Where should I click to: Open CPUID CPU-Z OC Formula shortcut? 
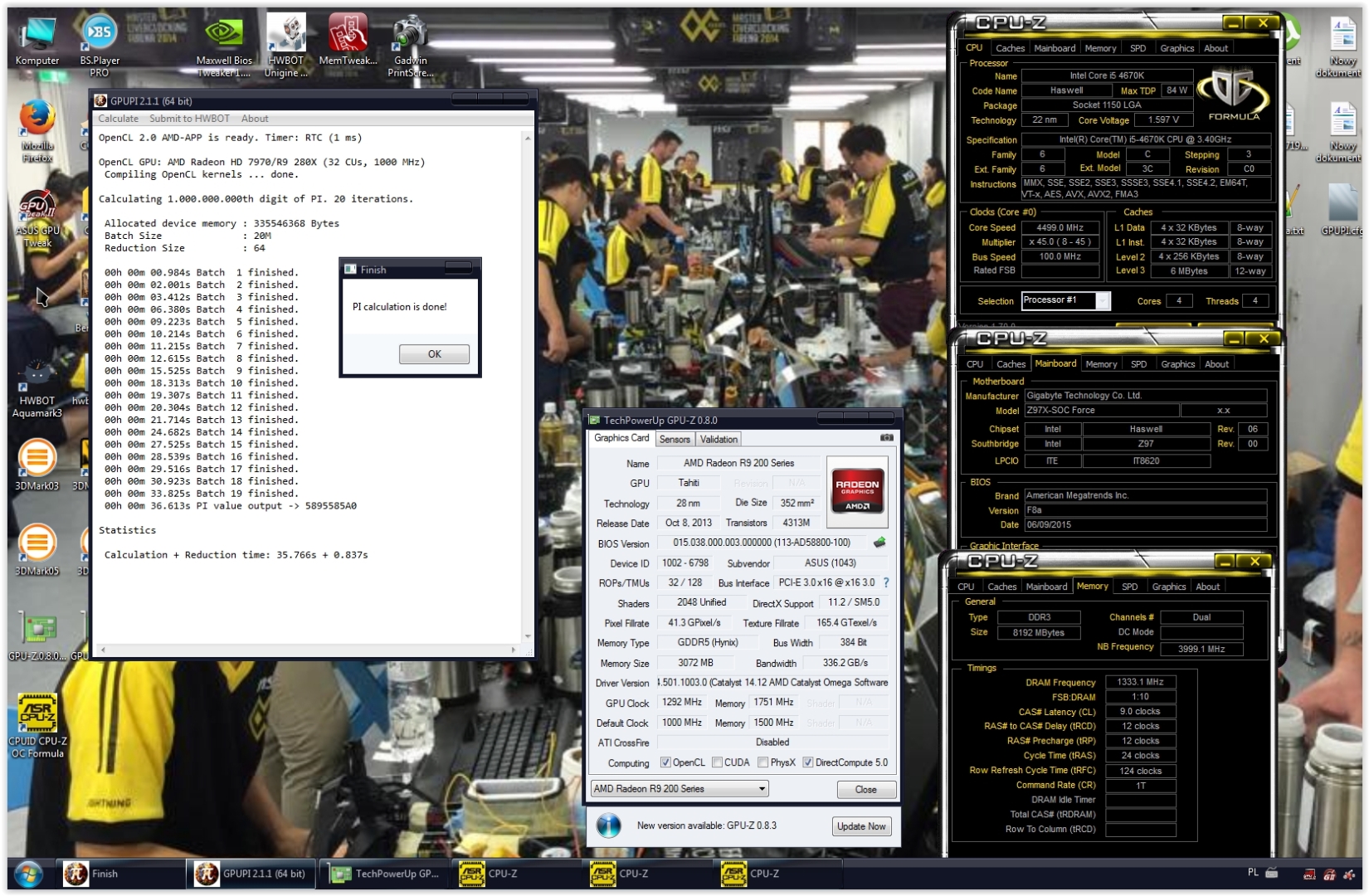(37, 726)
